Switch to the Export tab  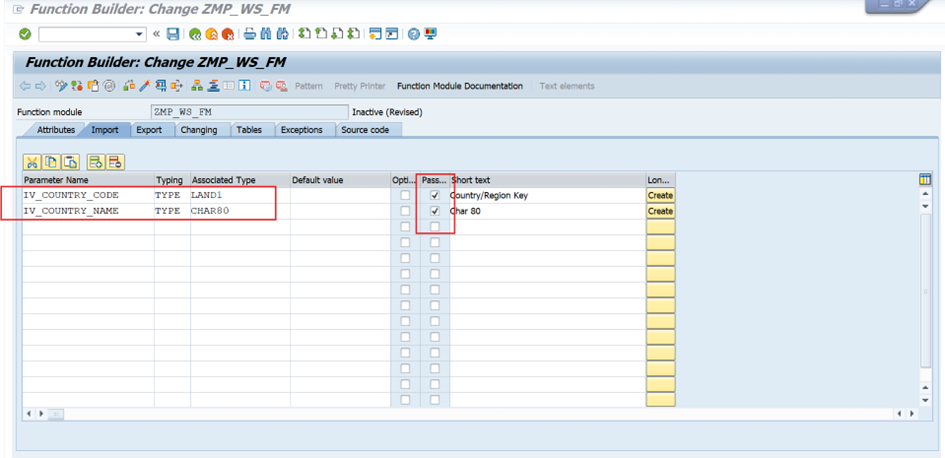(x=149, y=130)
